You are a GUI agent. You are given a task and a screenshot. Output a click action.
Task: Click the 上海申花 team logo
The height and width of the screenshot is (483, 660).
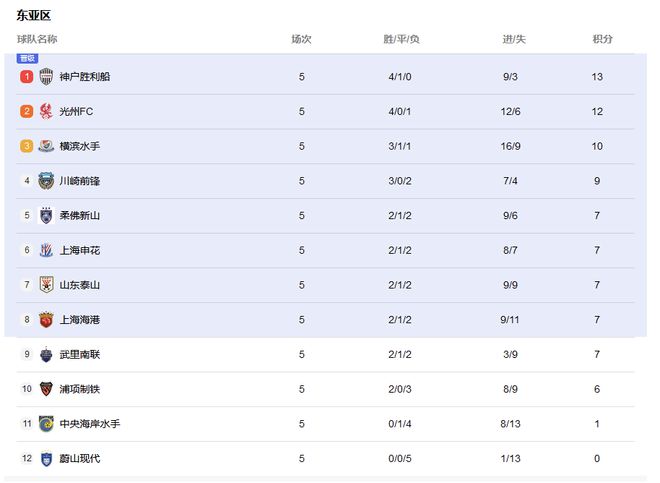pyautogui.click(x=46, y=250)
